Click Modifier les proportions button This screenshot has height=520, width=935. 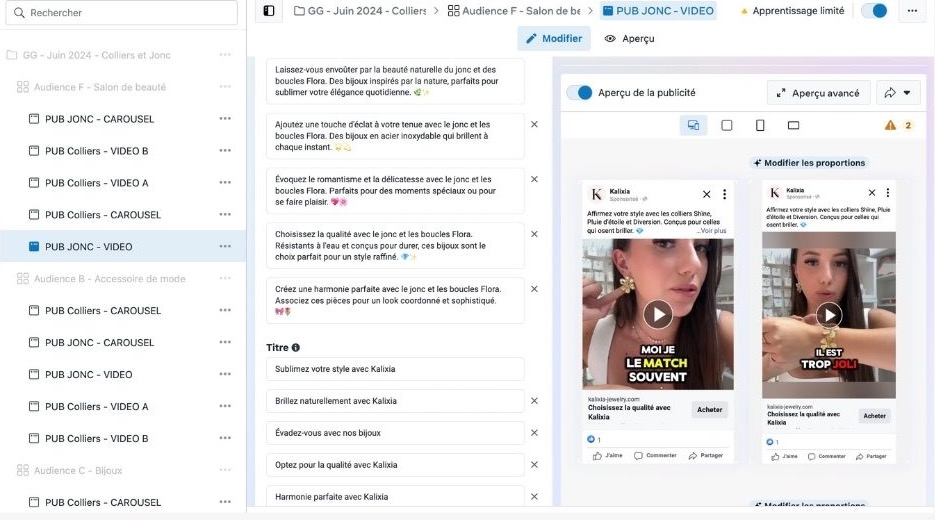point(809,163)
